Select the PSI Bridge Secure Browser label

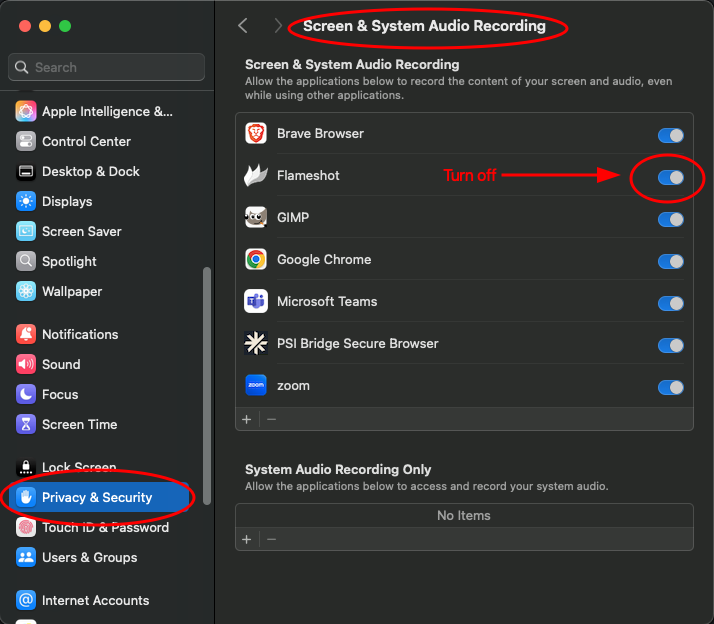pyautogui.click(x=357, y=343)
